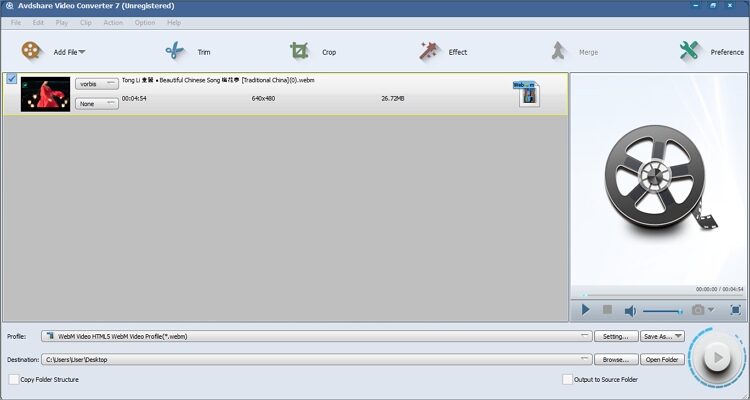Open the Destination path combo box
The width and height of the screenshot is (750, 400).
317,359
